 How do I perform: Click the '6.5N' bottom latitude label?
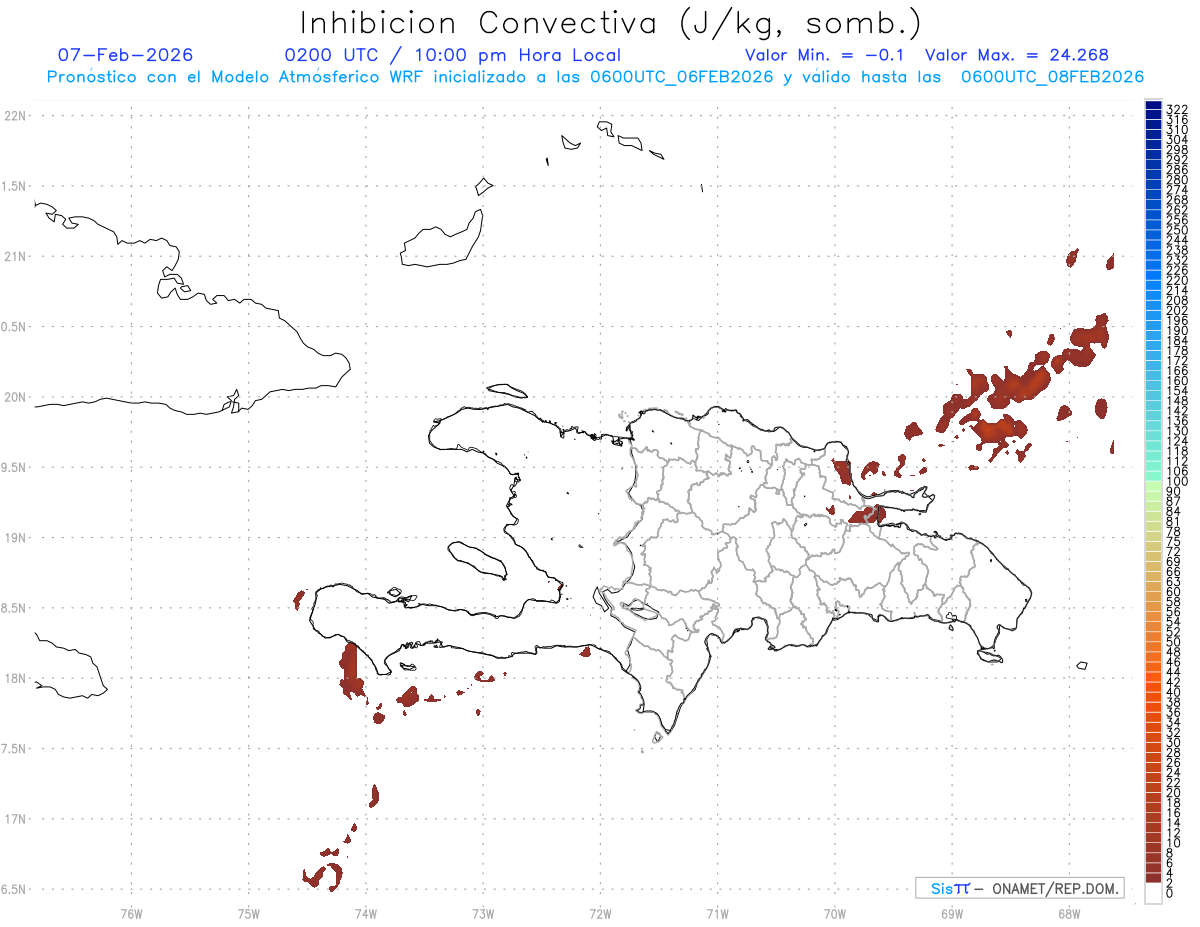click(15, 889)
